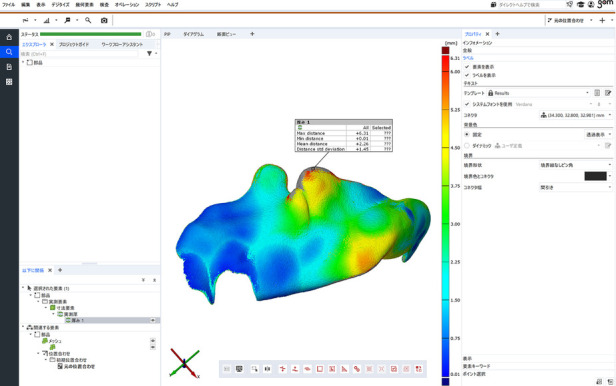This screenshot has width=616, height=386.
Task: Select the 固定 background radio button
Action: [x=467, y=135]
